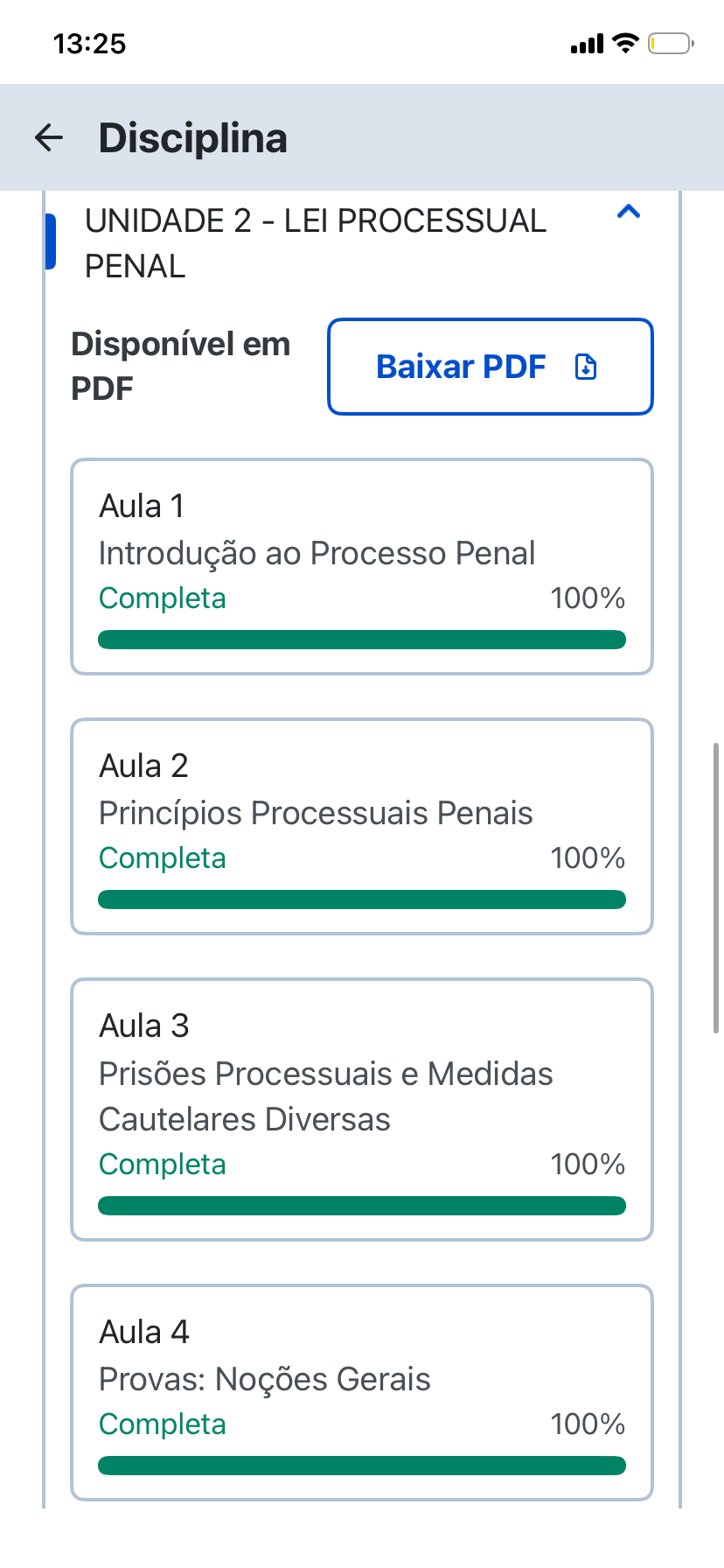Tap the Wi-Fi status icon
Viewport: 724px width, 1568px height.
click(x=625, y=43)
